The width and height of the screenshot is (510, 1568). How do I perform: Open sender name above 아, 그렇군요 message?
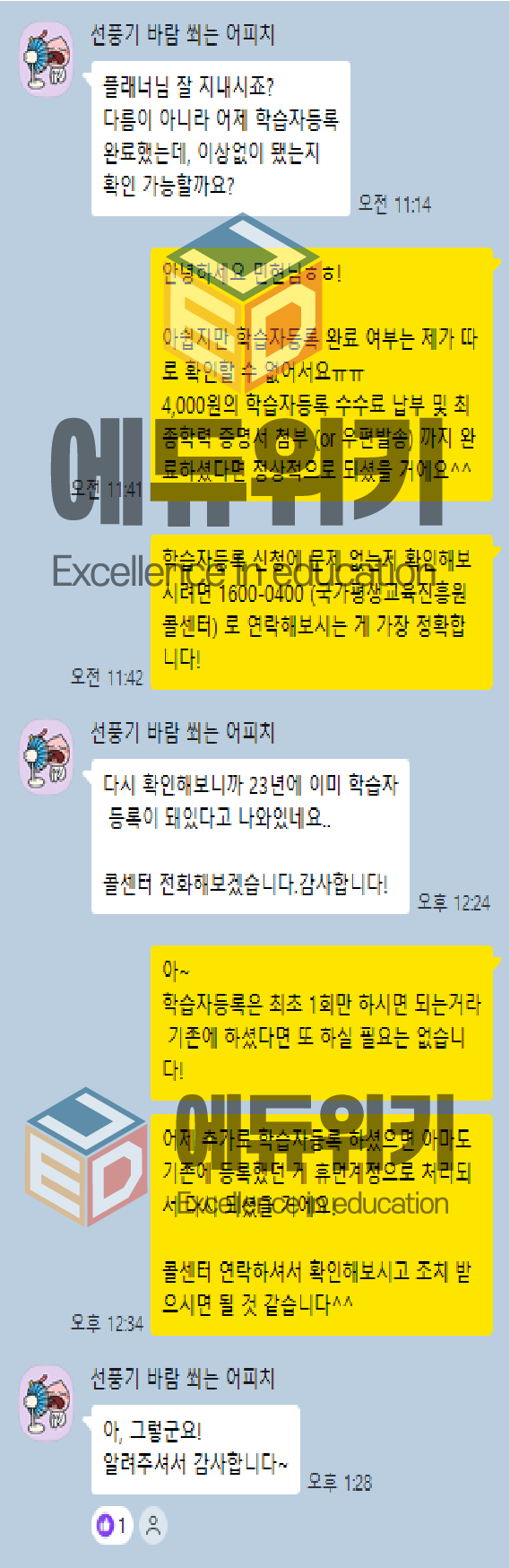tap(182, 1379)
